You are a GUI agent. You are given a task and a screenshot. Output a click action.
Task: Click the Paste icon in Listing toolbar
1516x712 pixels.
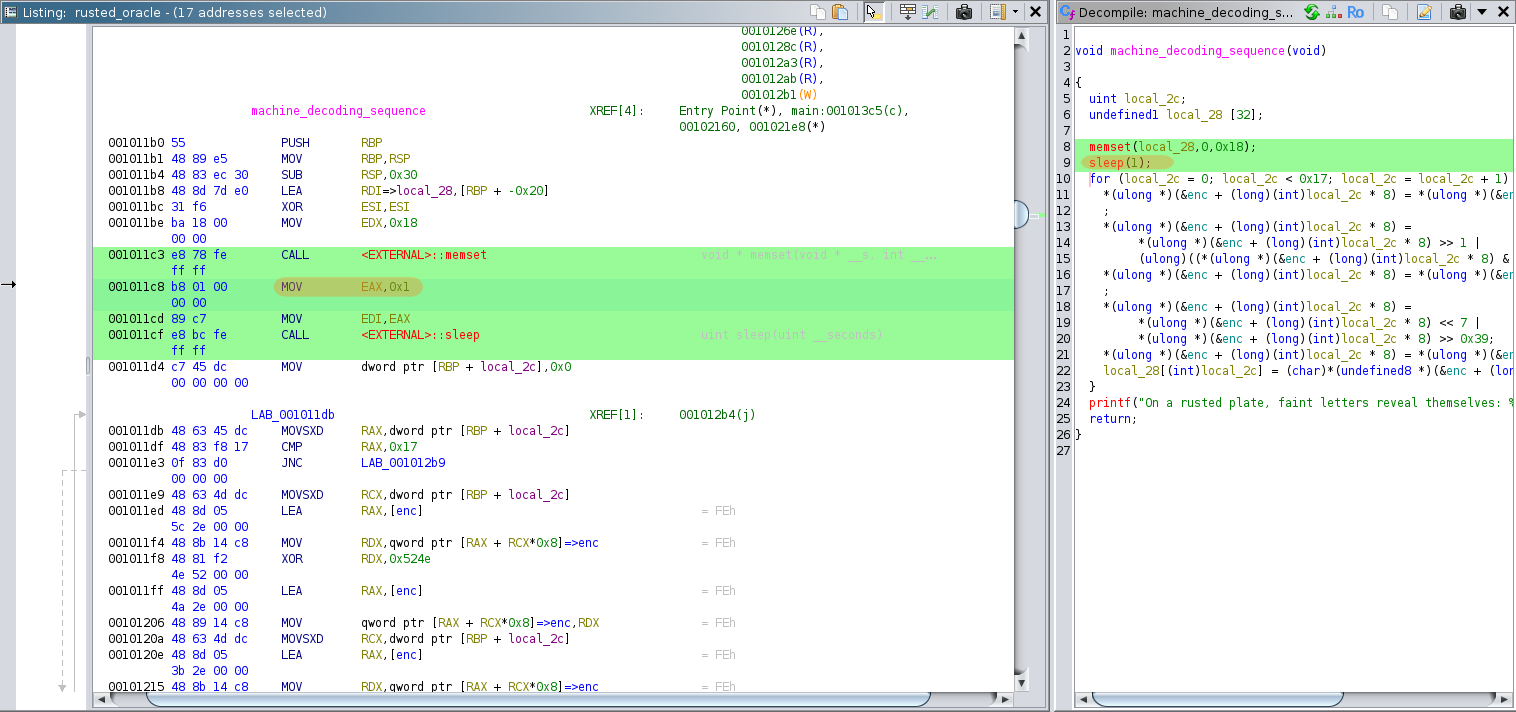[x=841, y=12]
